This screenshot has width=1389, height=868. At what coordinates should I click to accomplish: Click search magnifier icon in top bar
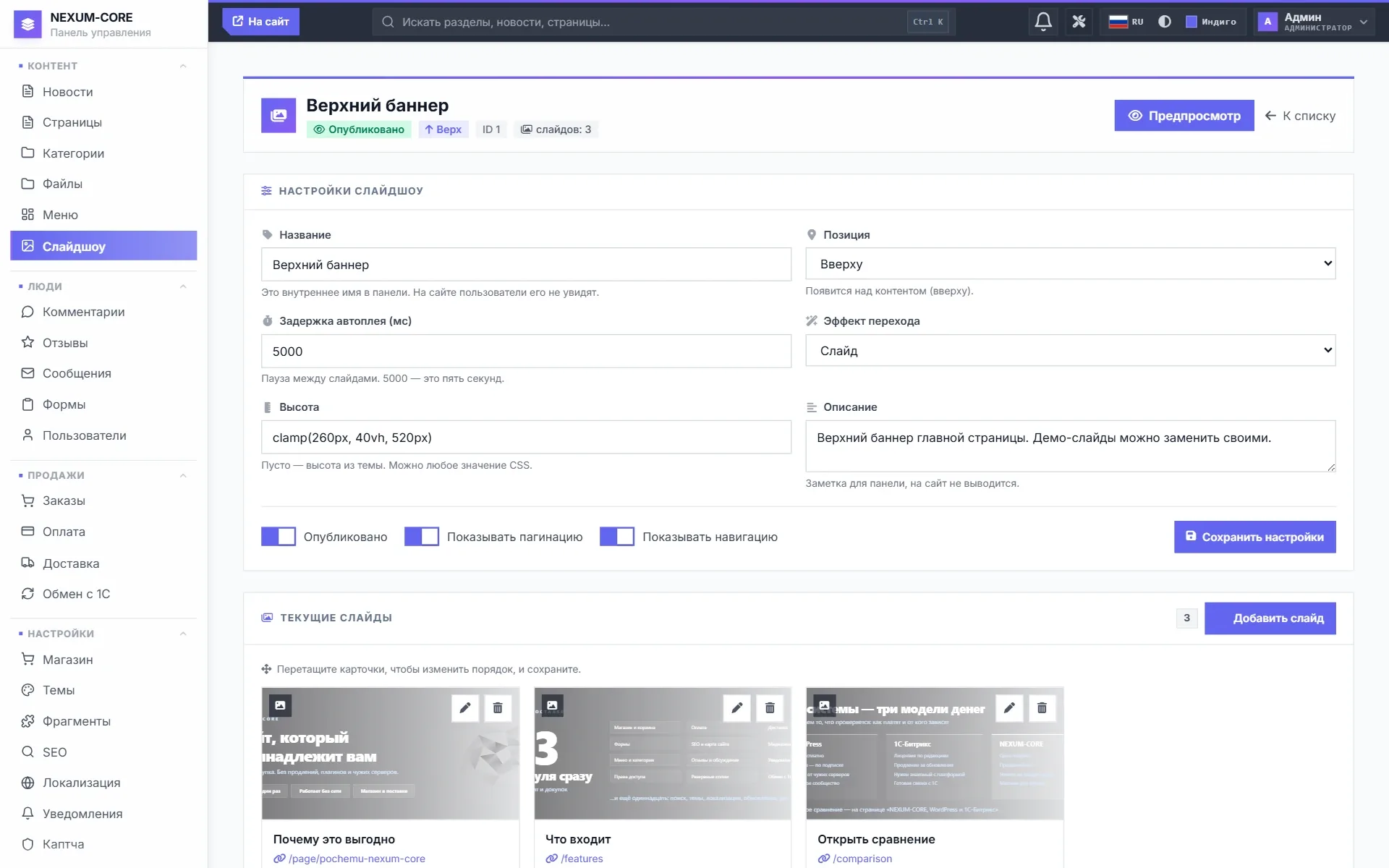pos(388,22)
